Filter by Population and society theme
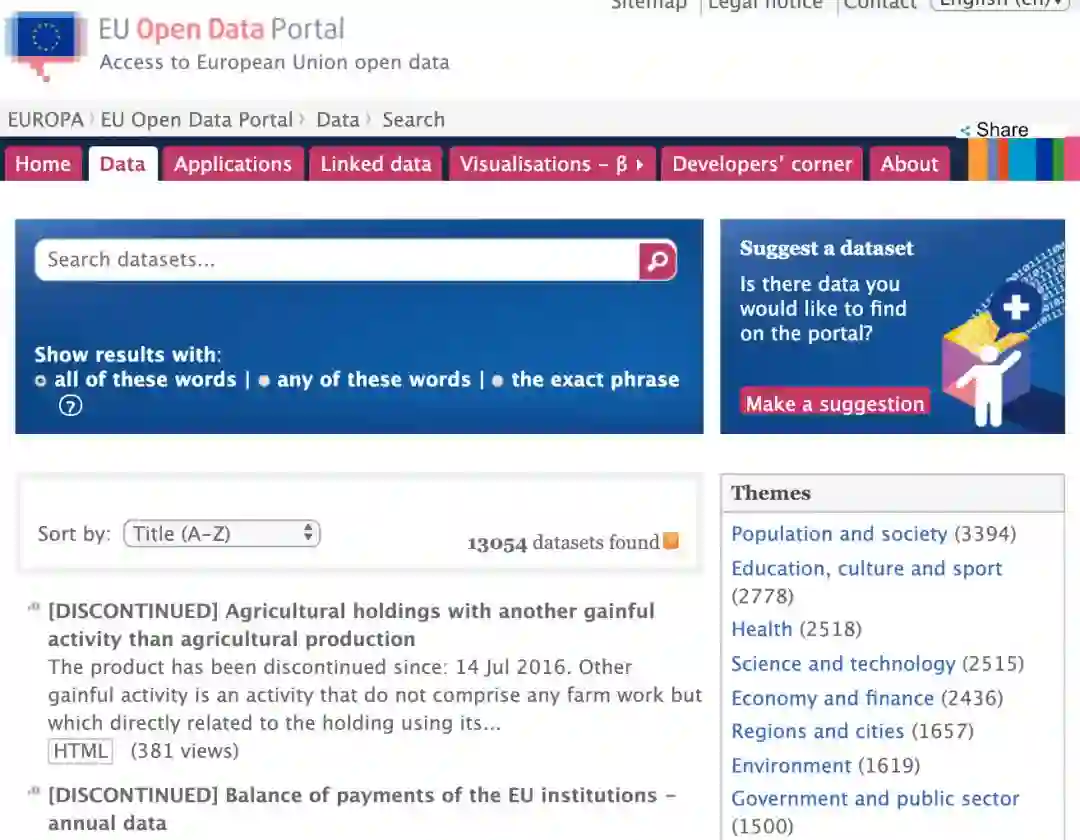 tap(839, 534)
